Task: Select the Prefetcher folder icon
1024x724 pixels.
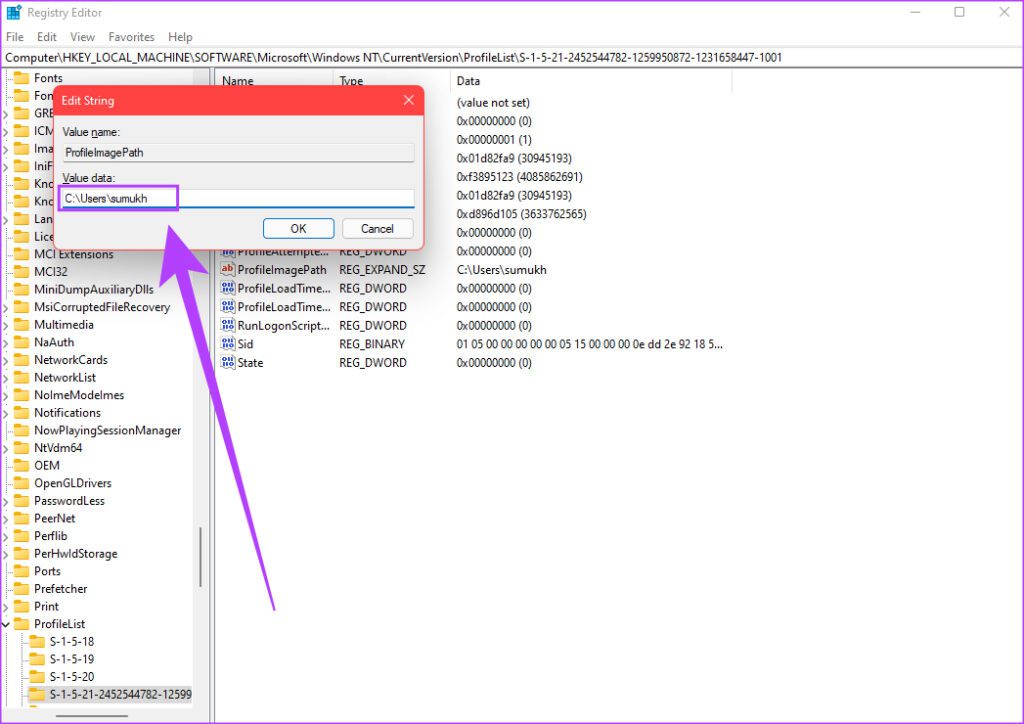Action: [x=22, y=589]
